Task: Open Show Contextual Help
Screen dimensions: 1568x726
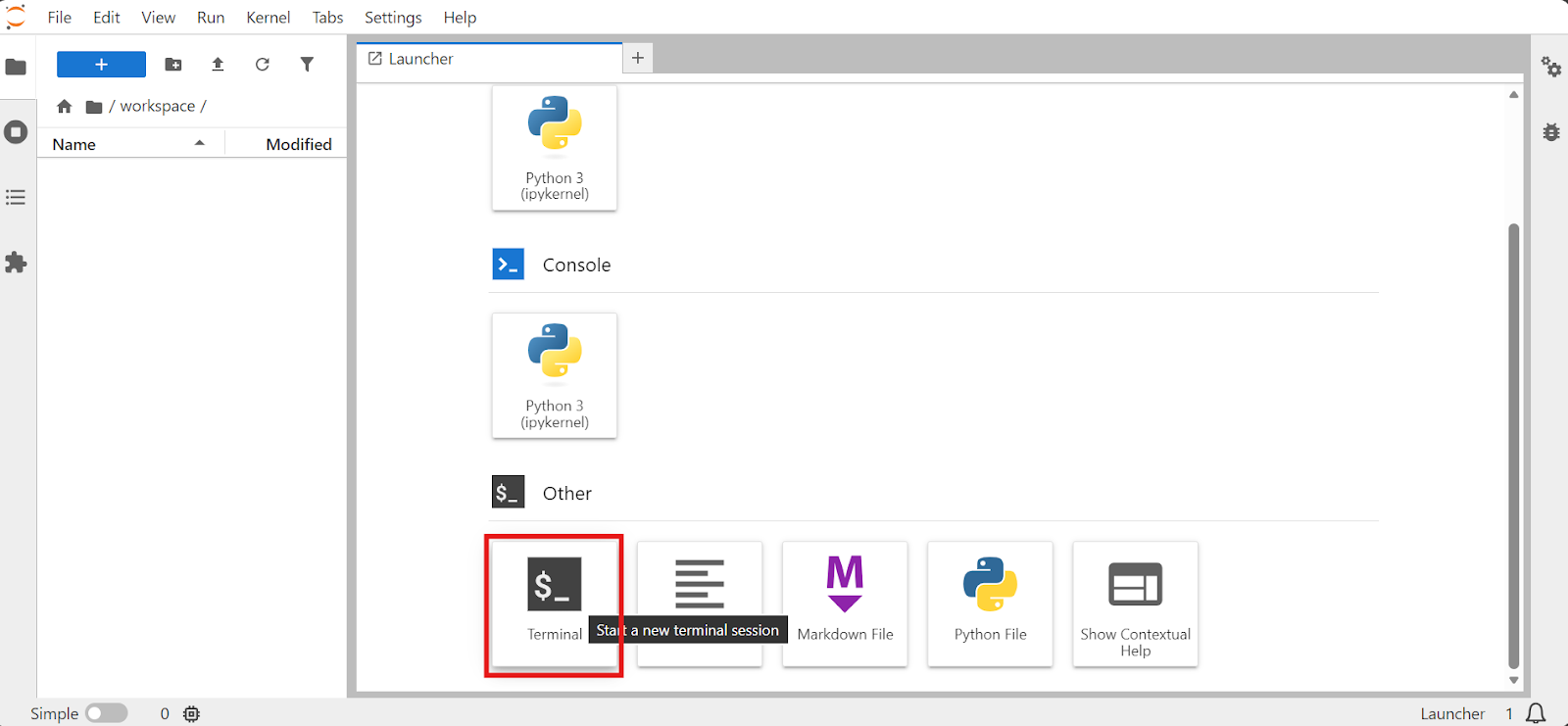Action: (x=1135, y=603)
